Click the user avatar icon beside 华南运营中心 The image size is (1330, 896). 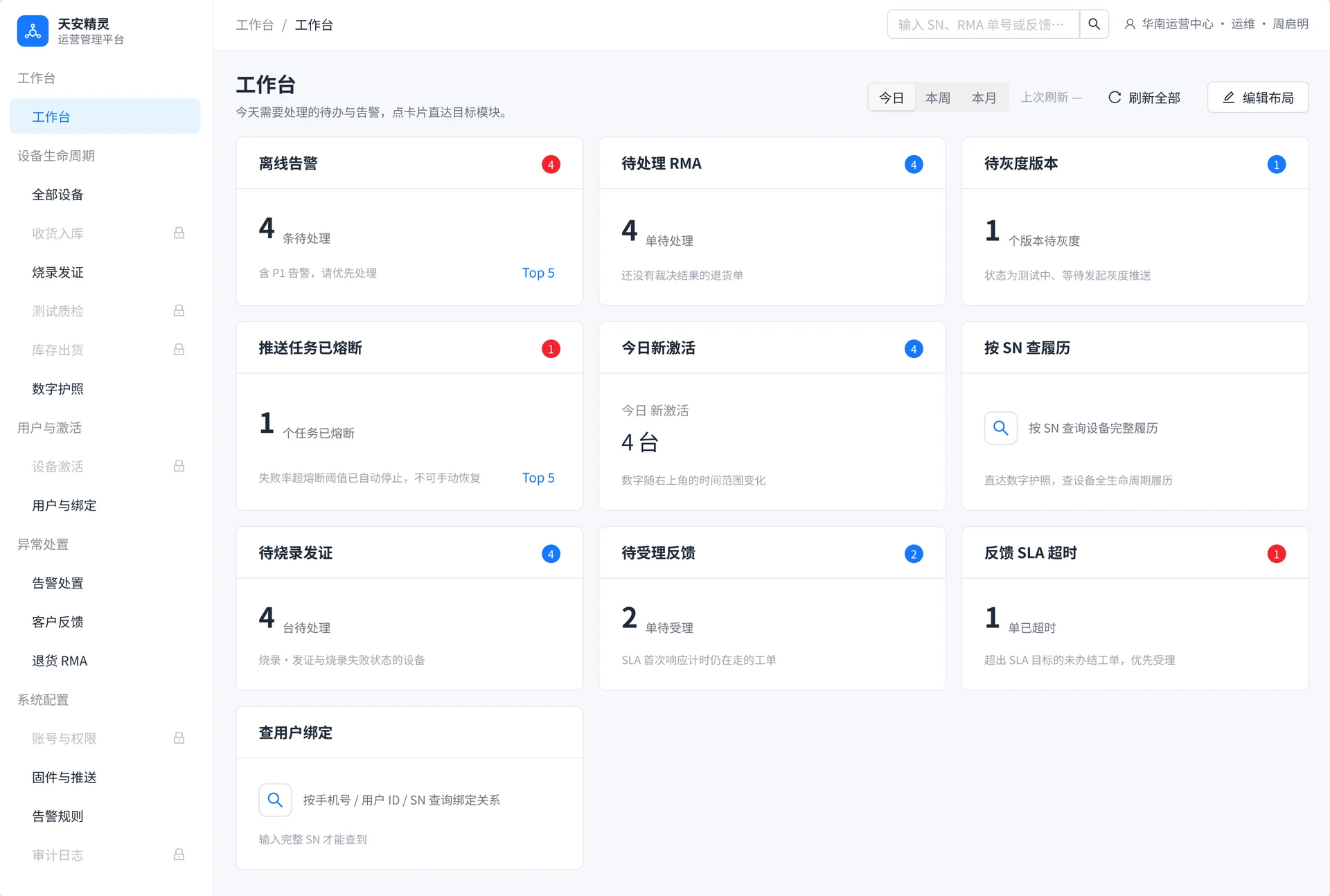pos(1130,24)
